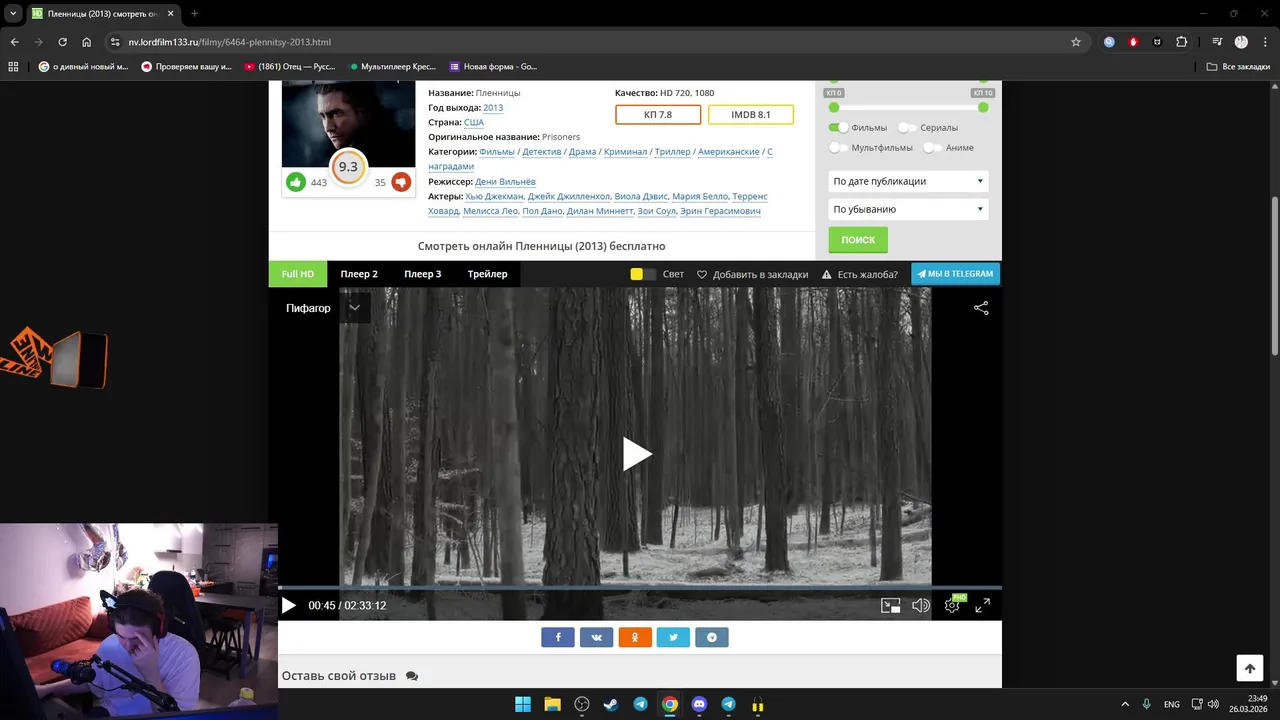Click the green ПОИСК search button
1280x720 pixels.
tap(858, 240)
